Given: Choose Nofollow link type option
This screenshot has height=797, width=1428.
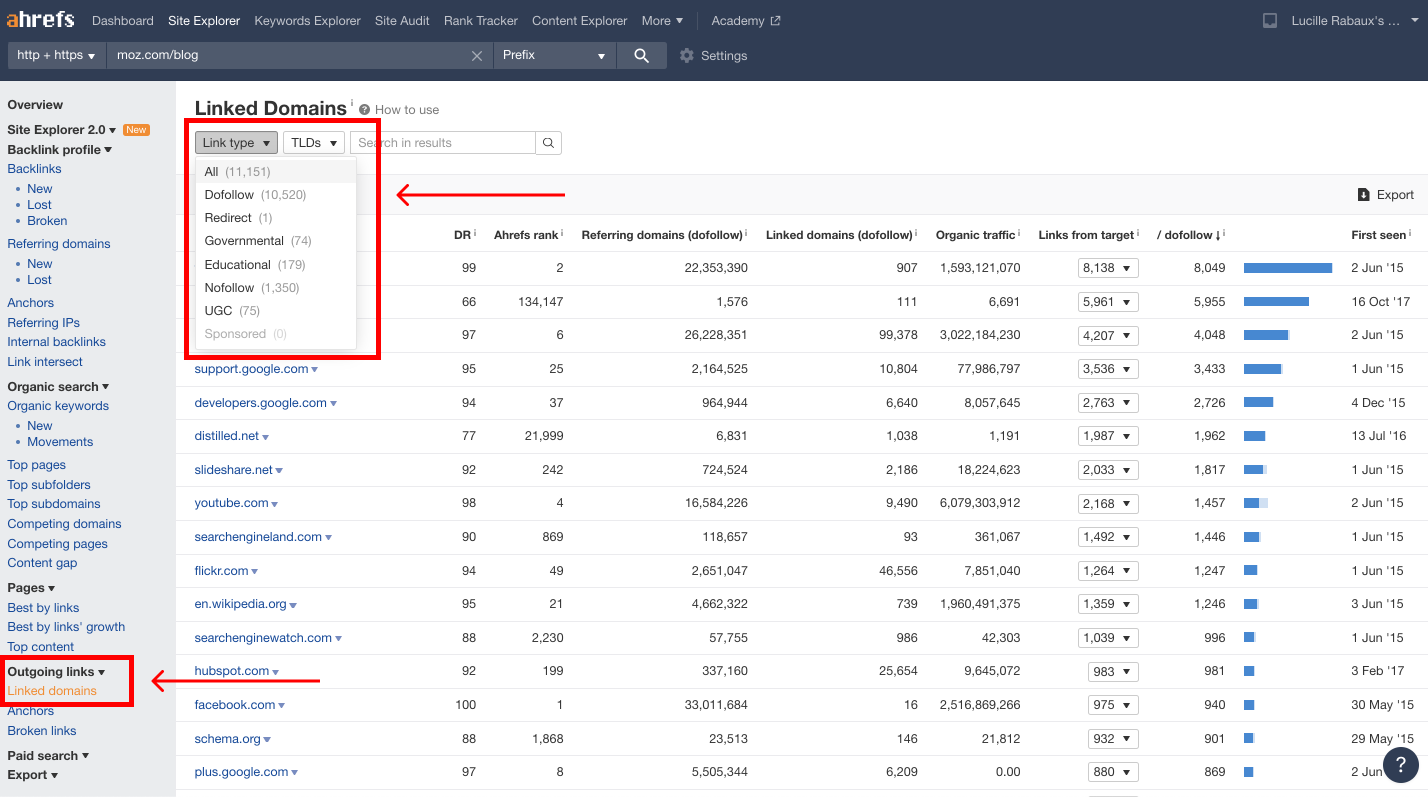Looking at the screenshot, I should coord(231,288).
